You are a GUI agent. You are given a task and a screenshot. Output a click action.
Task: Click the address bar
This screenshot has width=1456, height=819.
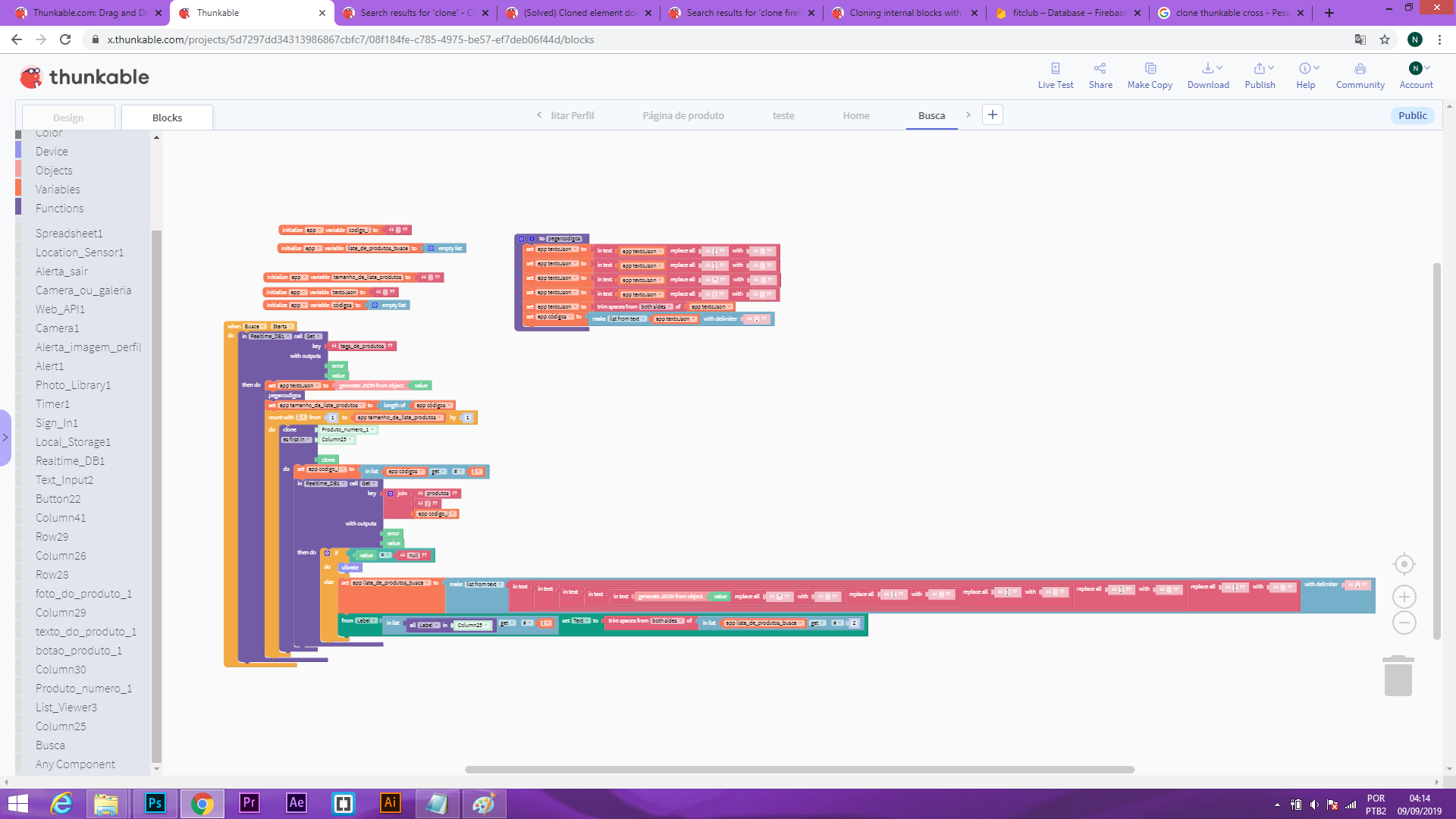pos(717,39)
